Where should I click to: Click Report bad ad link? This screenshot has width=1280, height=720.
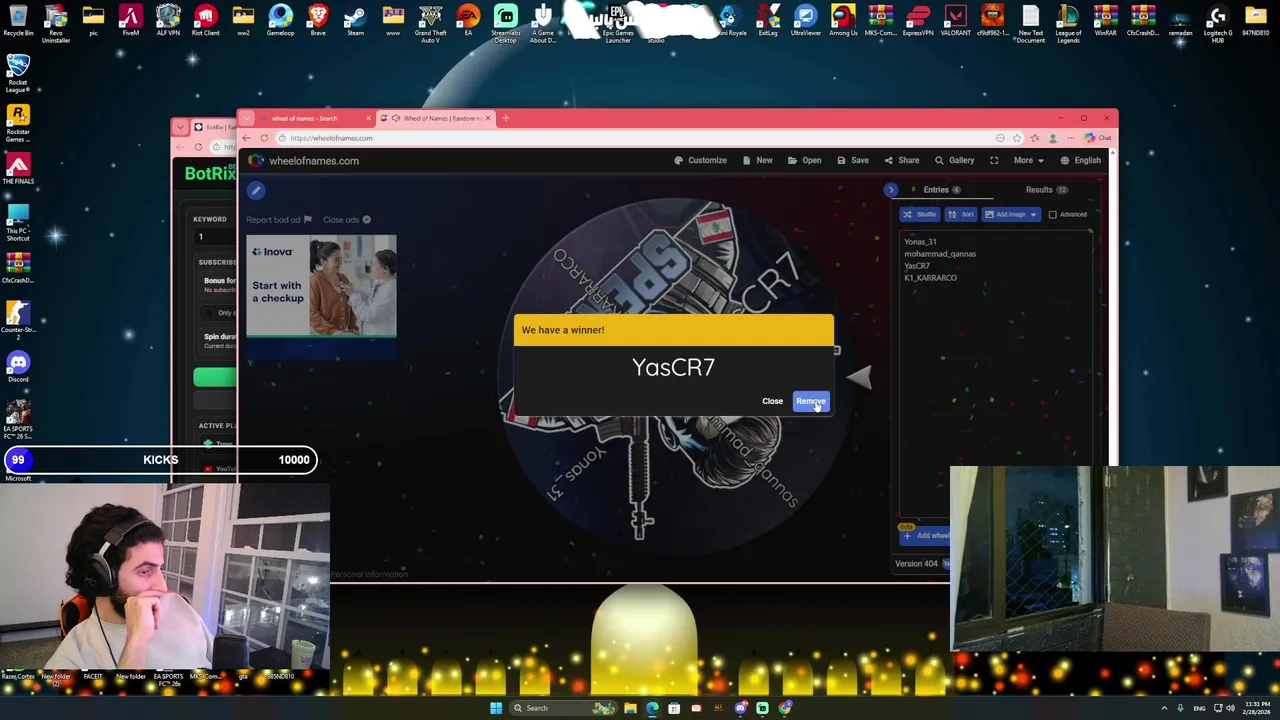pos(279,220)
